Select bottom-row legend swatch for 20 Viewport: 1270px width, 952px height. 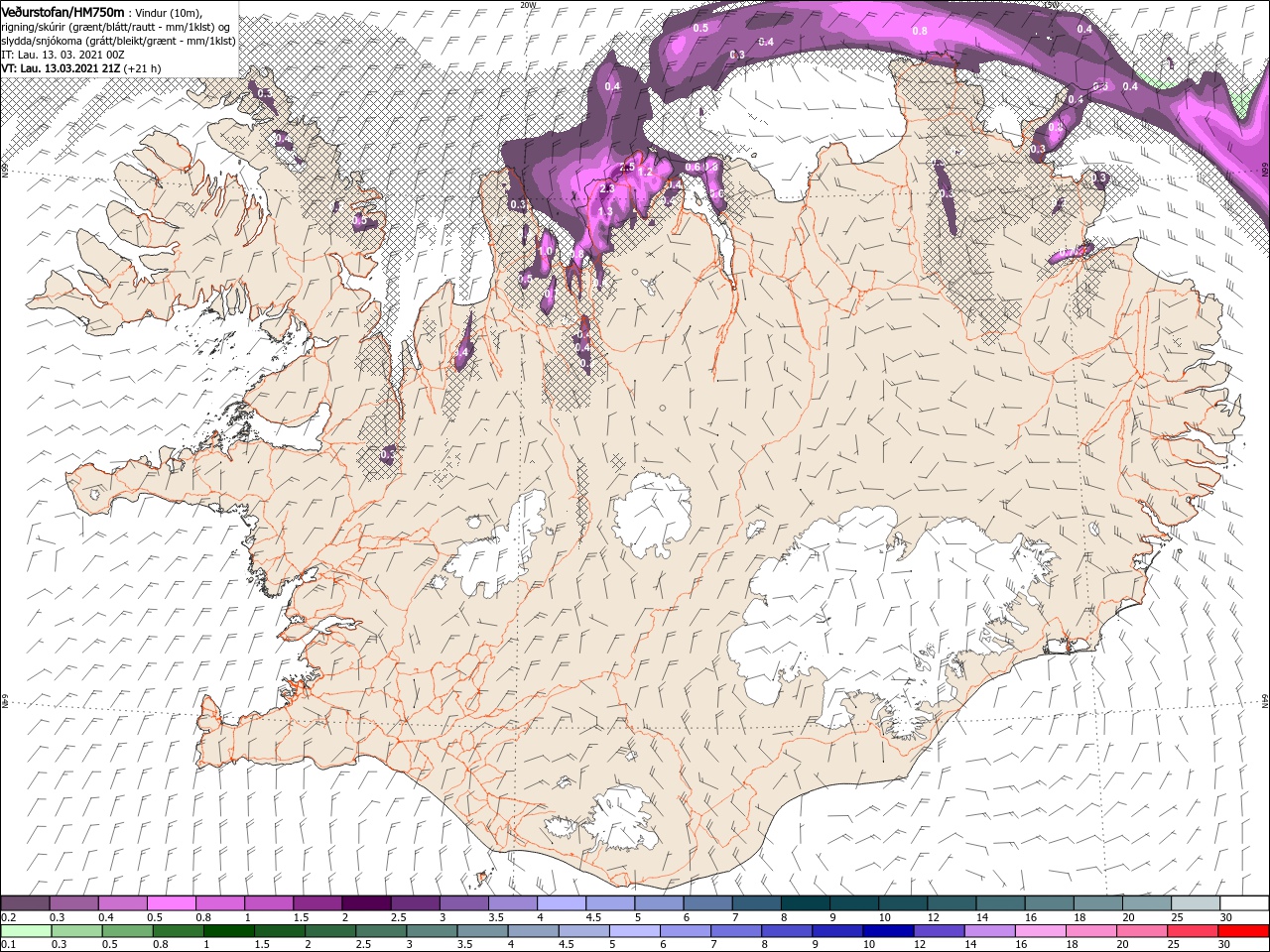1143,931
